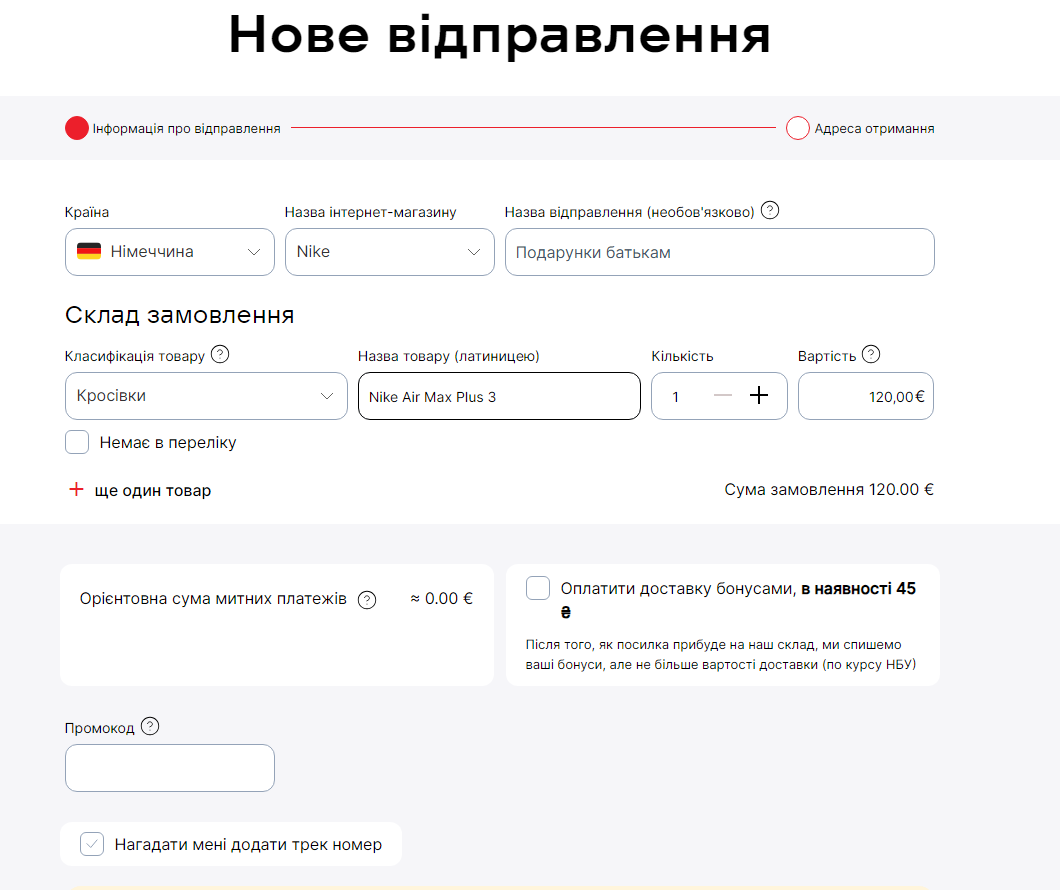Click the Нове відправлення page title
This screenshot has width=1060, height=890.
[x=500, y=35]
